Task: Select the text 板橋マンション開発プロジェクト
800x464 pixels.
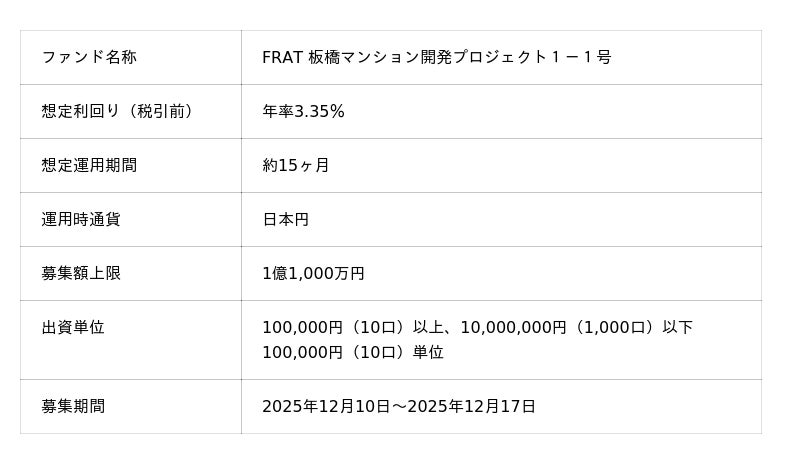Action: (x=421, y=57)
